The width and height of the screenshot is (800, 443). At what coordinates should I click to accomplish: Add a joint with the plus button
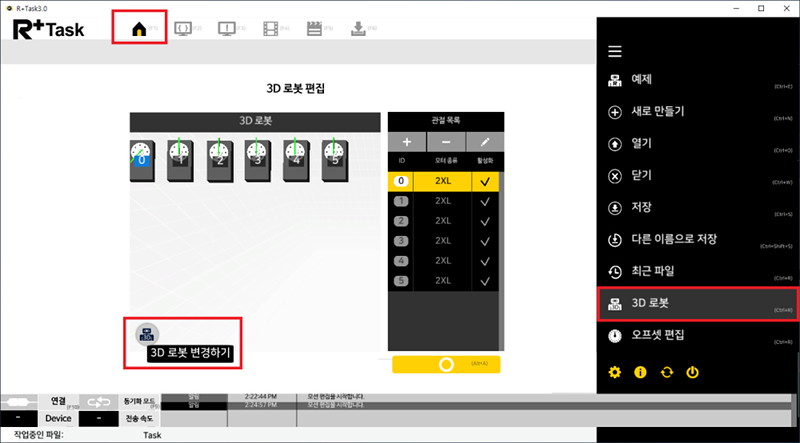[x=408, y=144]
